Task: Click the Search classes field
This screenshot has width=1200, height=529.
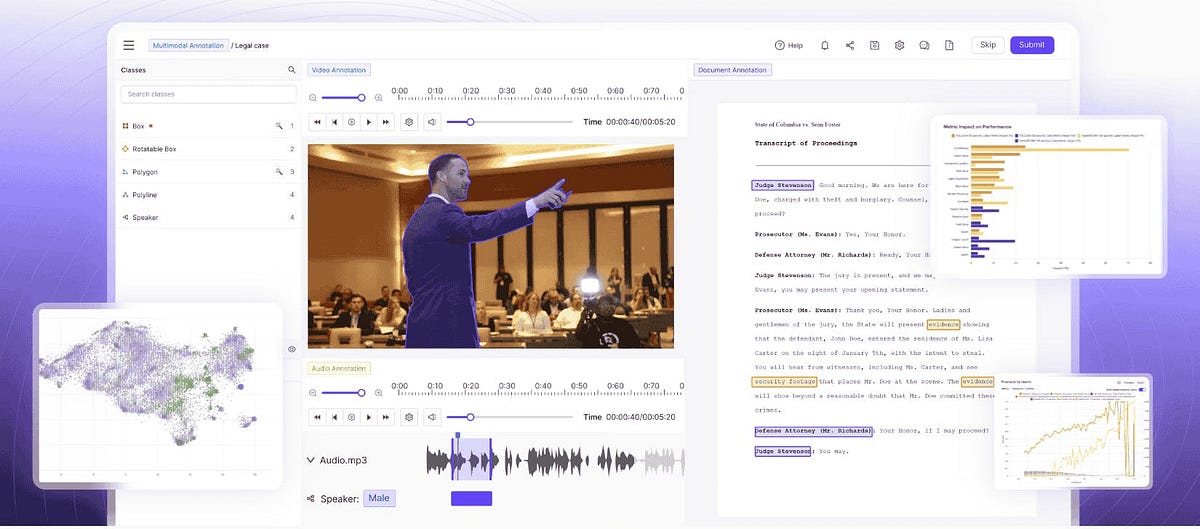Action: pos(209,94)
